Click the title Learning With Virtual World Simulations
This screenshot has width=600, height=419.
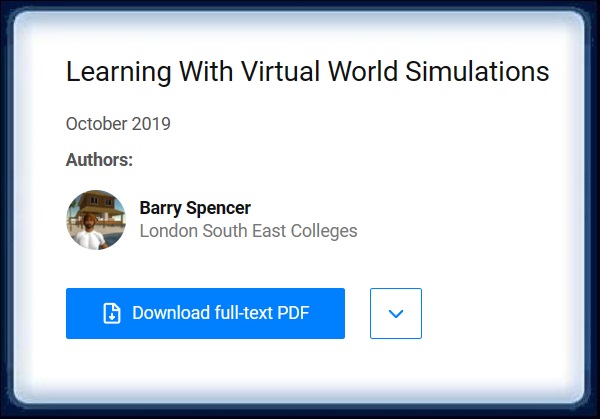pyautogui.click(x=308, y=72)
